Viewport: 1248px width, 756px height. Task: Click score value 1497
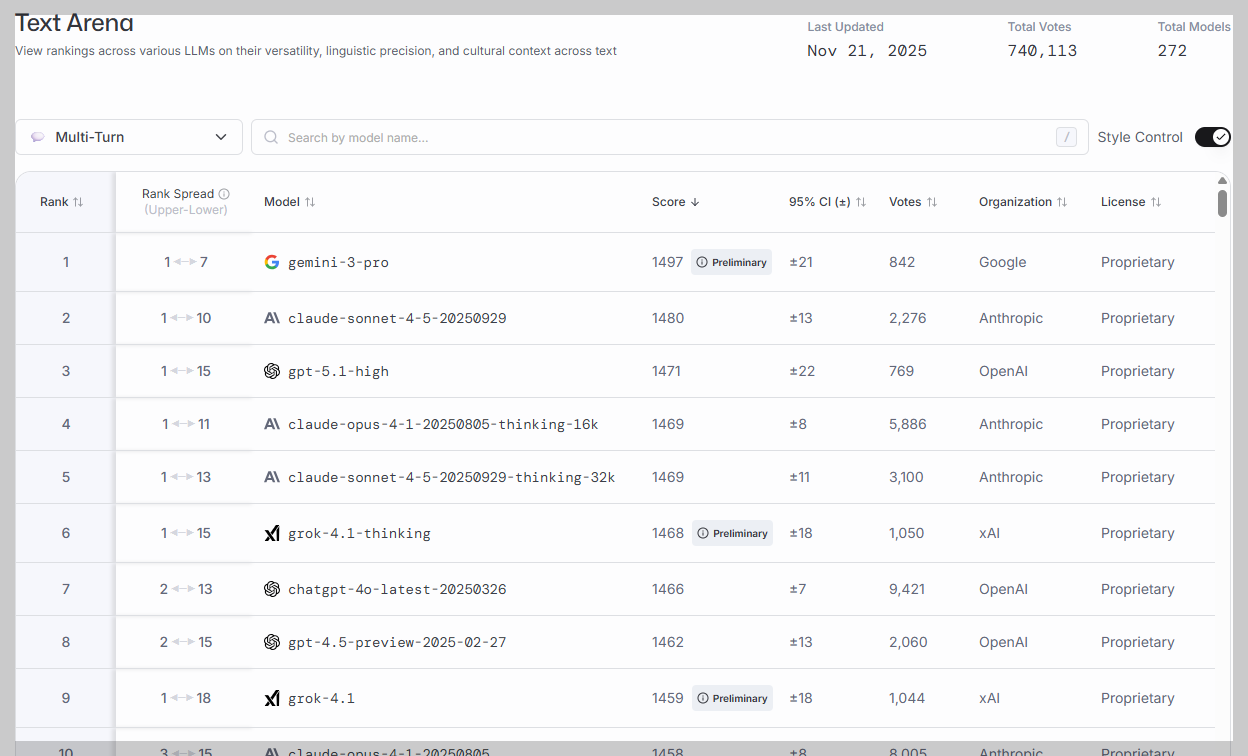pos(667,262)
